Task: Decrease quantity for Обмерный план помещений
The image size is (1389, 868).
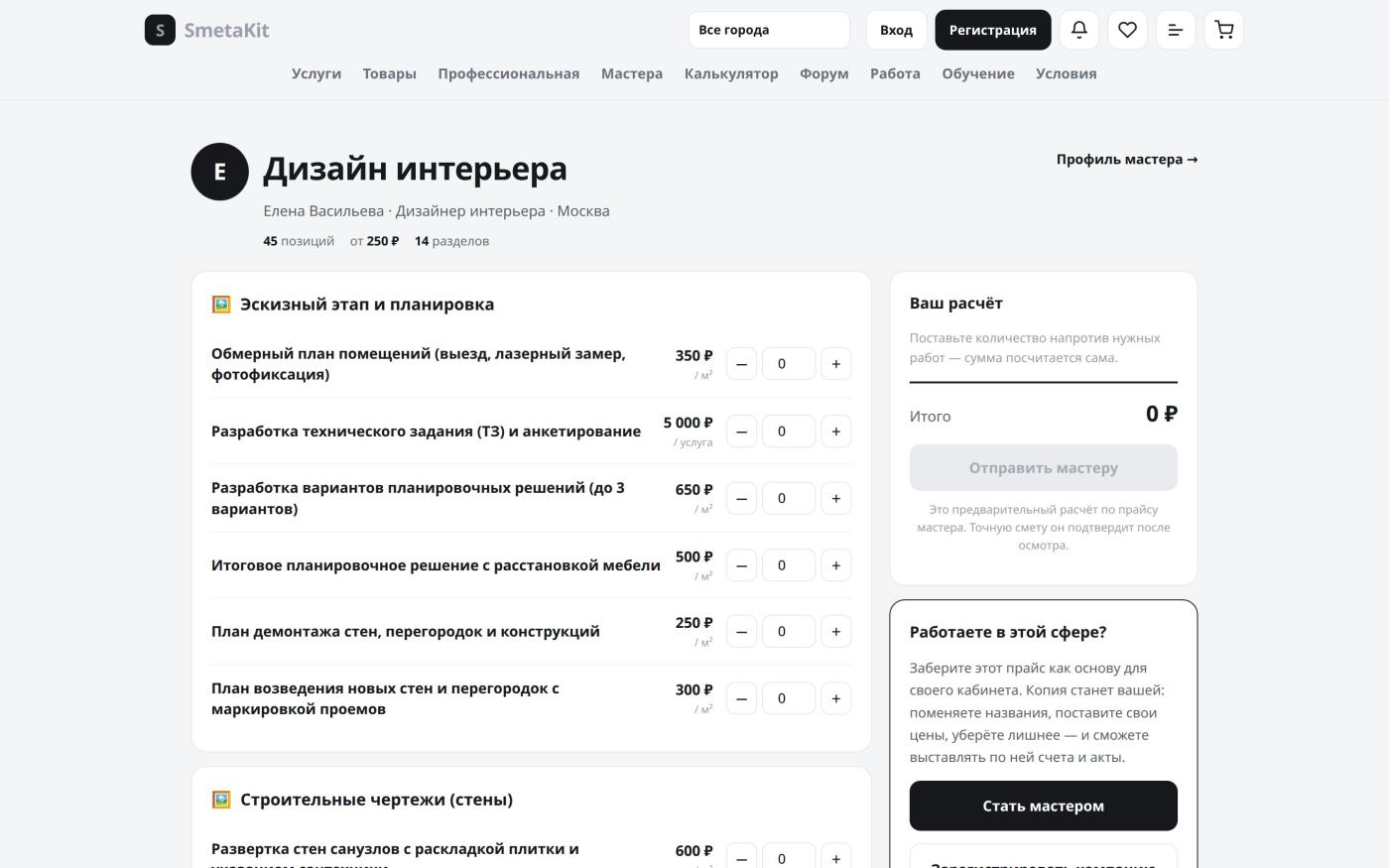Action: [742, 364]
